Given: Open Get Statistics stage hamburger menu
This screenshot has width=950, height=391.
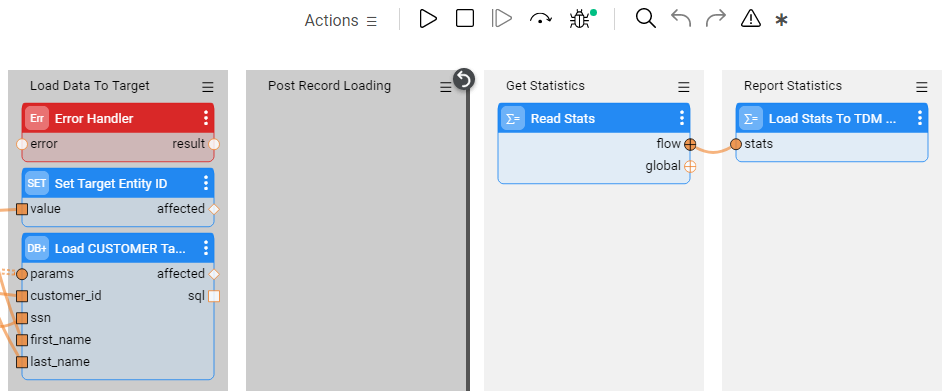Looking at the screenshot, I should (x=684, y=87).
